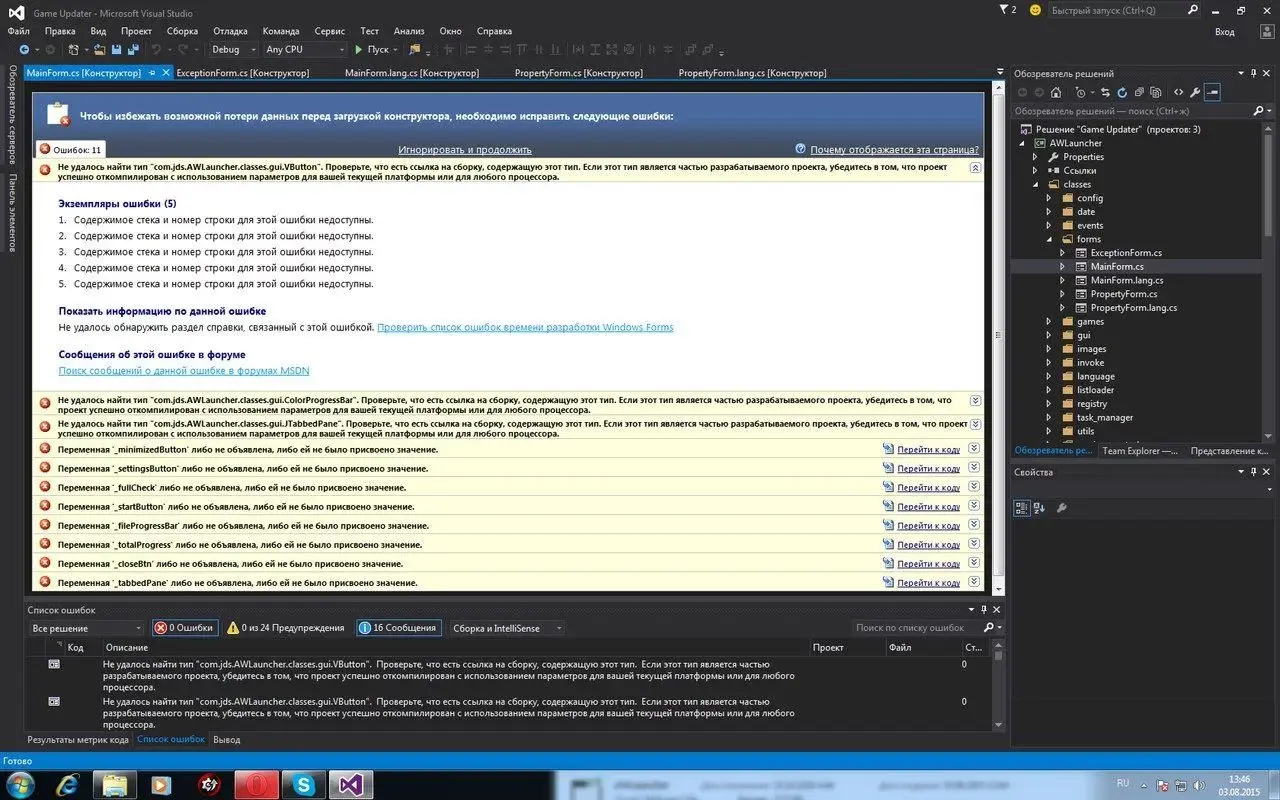
Task: Go to code for '_tabbedPane' error
Action: coord(928,583)
